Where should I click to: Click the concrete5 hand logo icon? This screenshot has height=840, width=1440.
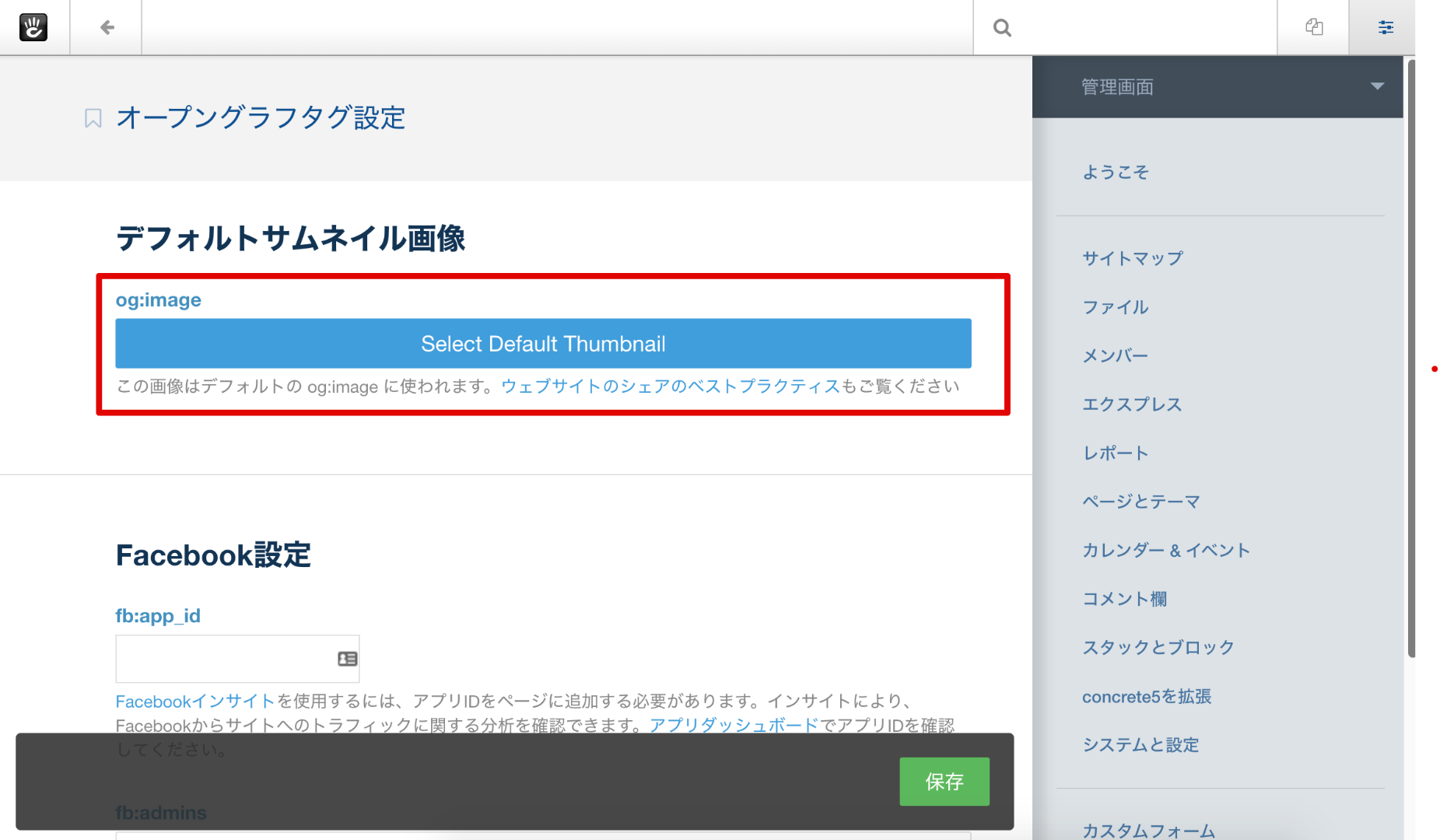click(33, 27)
